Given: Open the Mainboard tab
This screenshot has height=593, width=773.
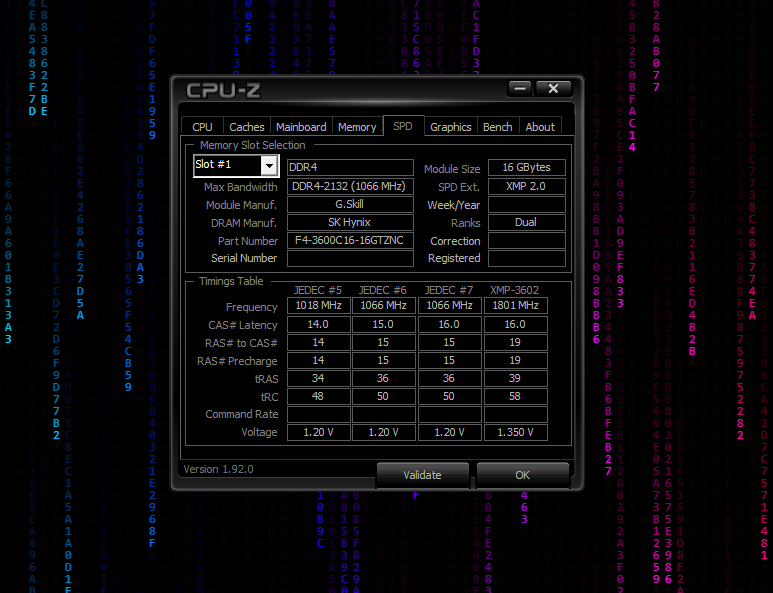Looking at the screenshot, I should (301, 127).
